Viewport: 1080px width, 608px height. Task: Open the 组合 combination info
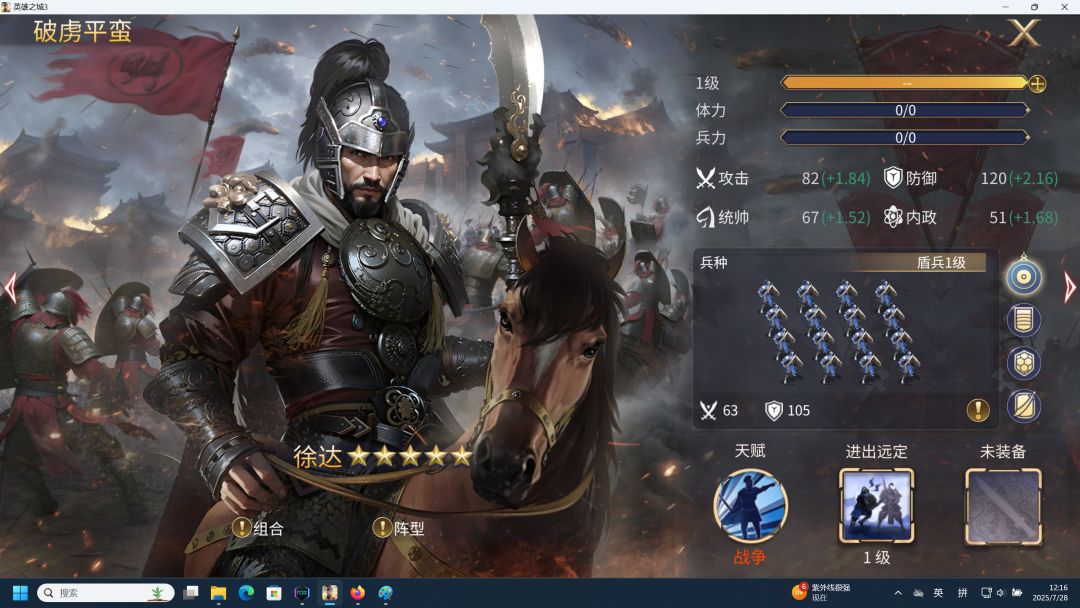coord(258,528)
